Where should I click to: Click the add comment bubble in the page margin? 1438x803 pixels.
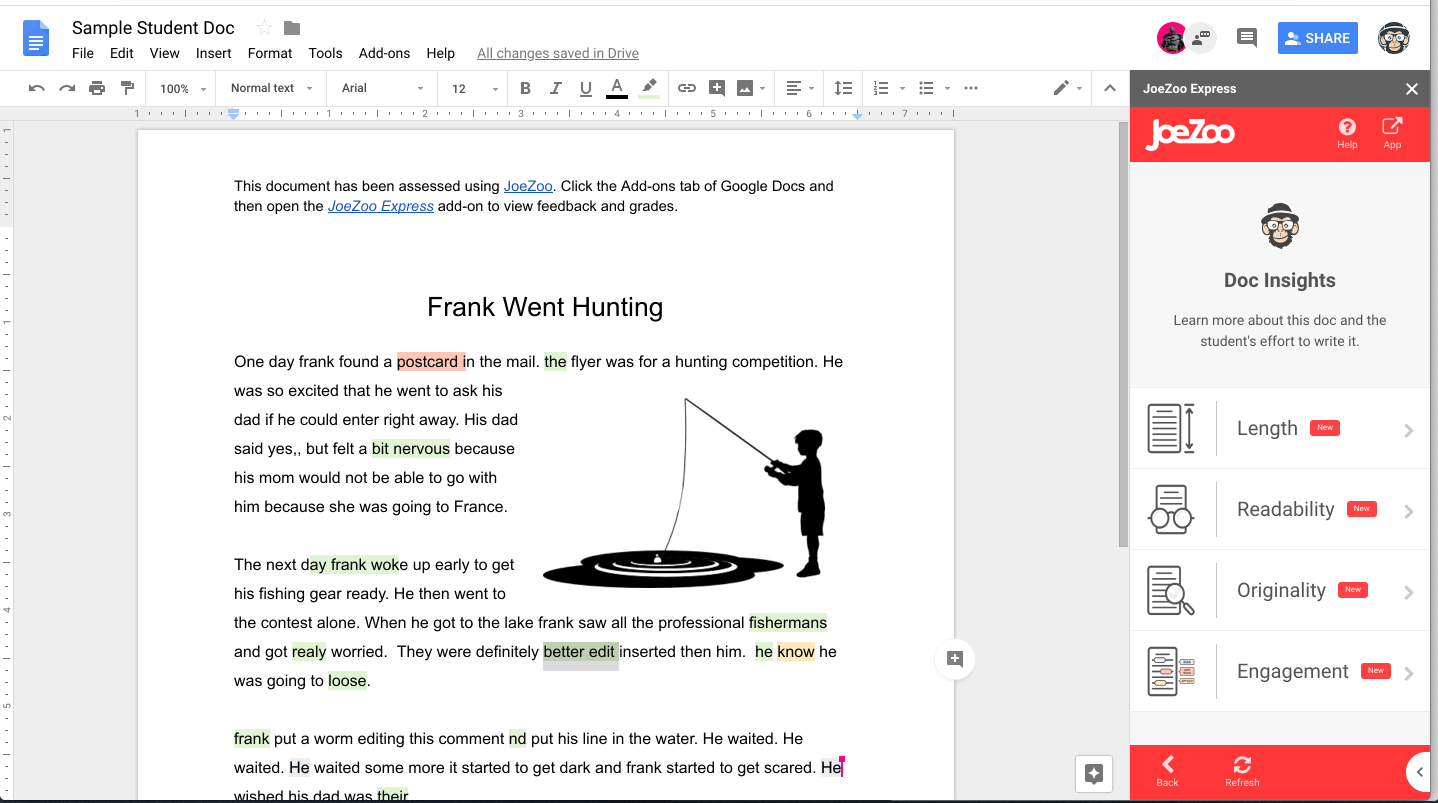(955, 659)
